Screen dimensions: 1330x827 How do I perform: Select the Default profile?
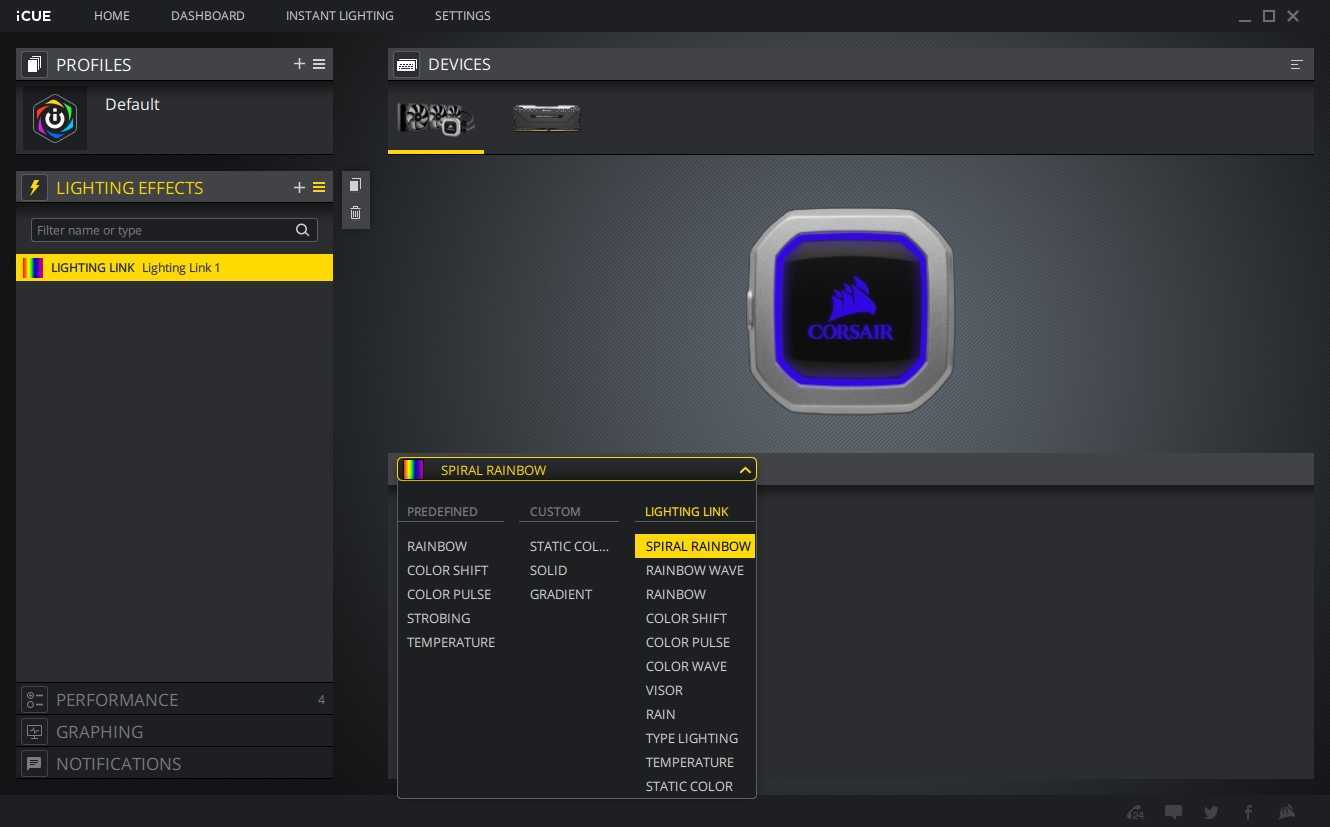(x=132, y=105)
